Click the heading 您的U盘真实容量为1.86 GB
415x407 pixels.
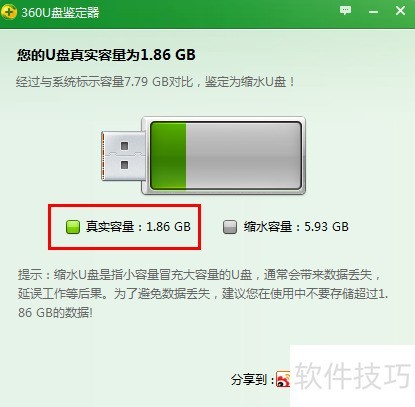pyautogui.click(x=106, y=55)
